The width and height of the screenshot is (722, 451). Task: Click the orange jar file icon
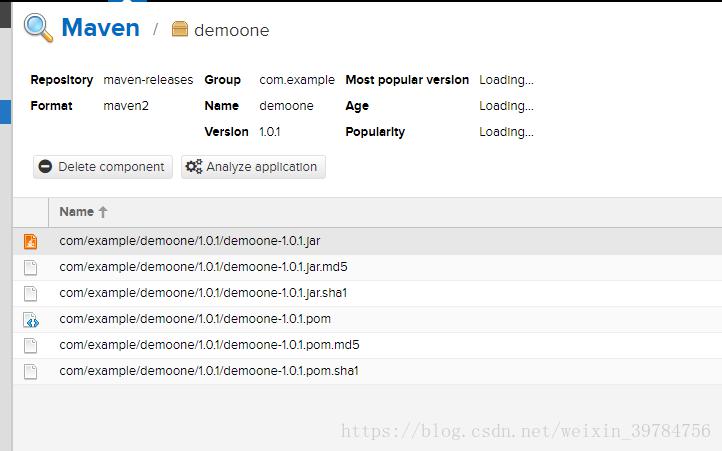pos(30,241)
